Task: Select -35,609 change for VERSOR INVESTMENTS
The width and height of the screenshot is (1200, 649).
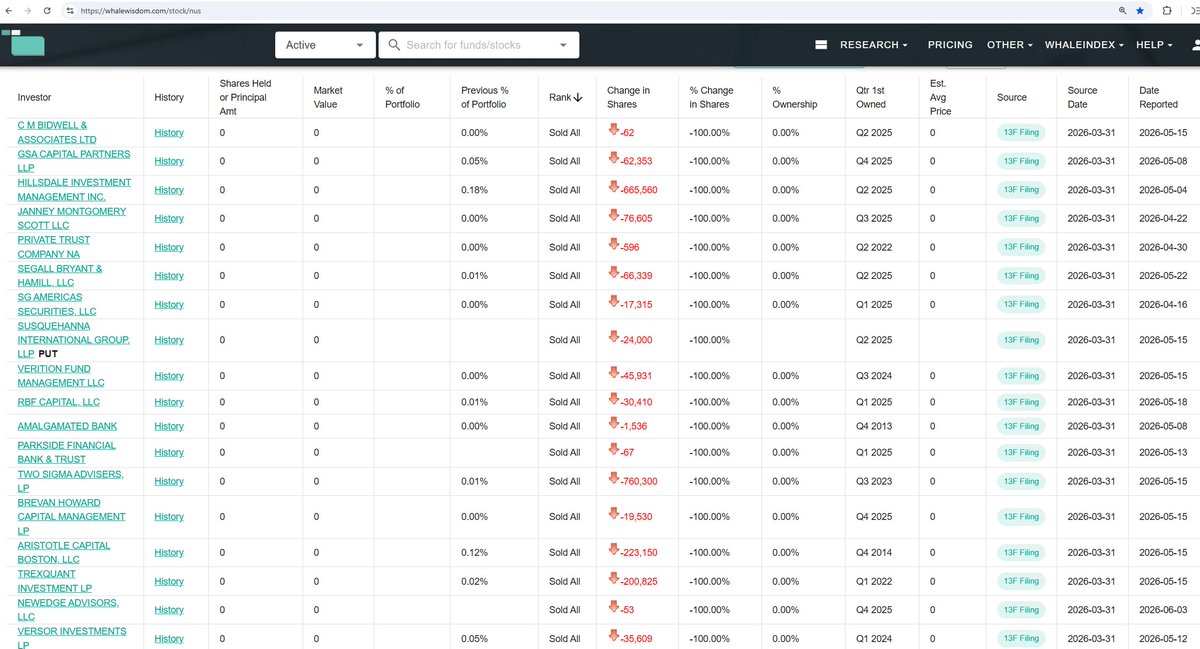Action: pyautogui.click(x=636, y=638)
